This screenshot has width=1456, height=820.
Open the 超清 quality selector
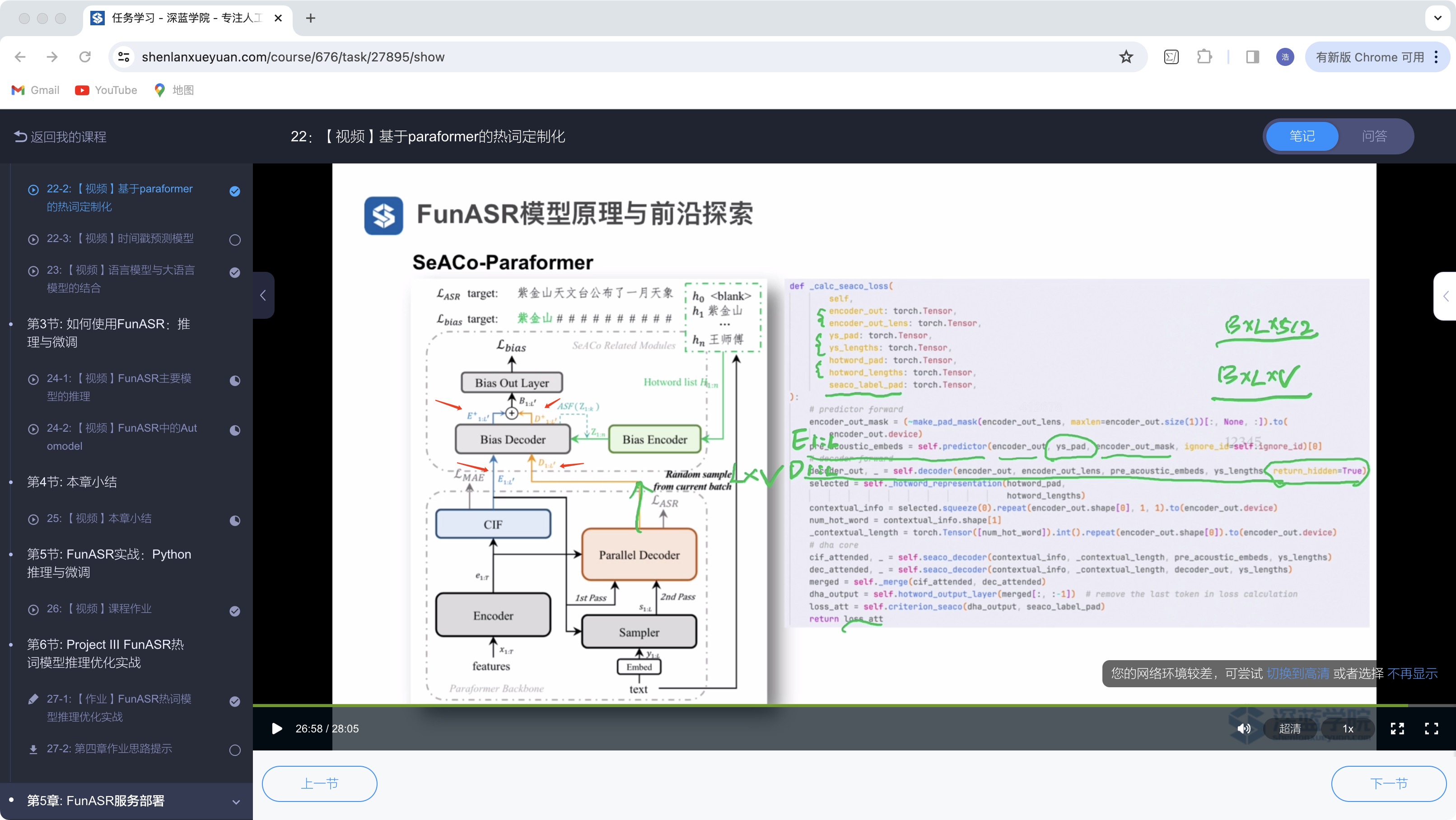tap(1289, 728)
